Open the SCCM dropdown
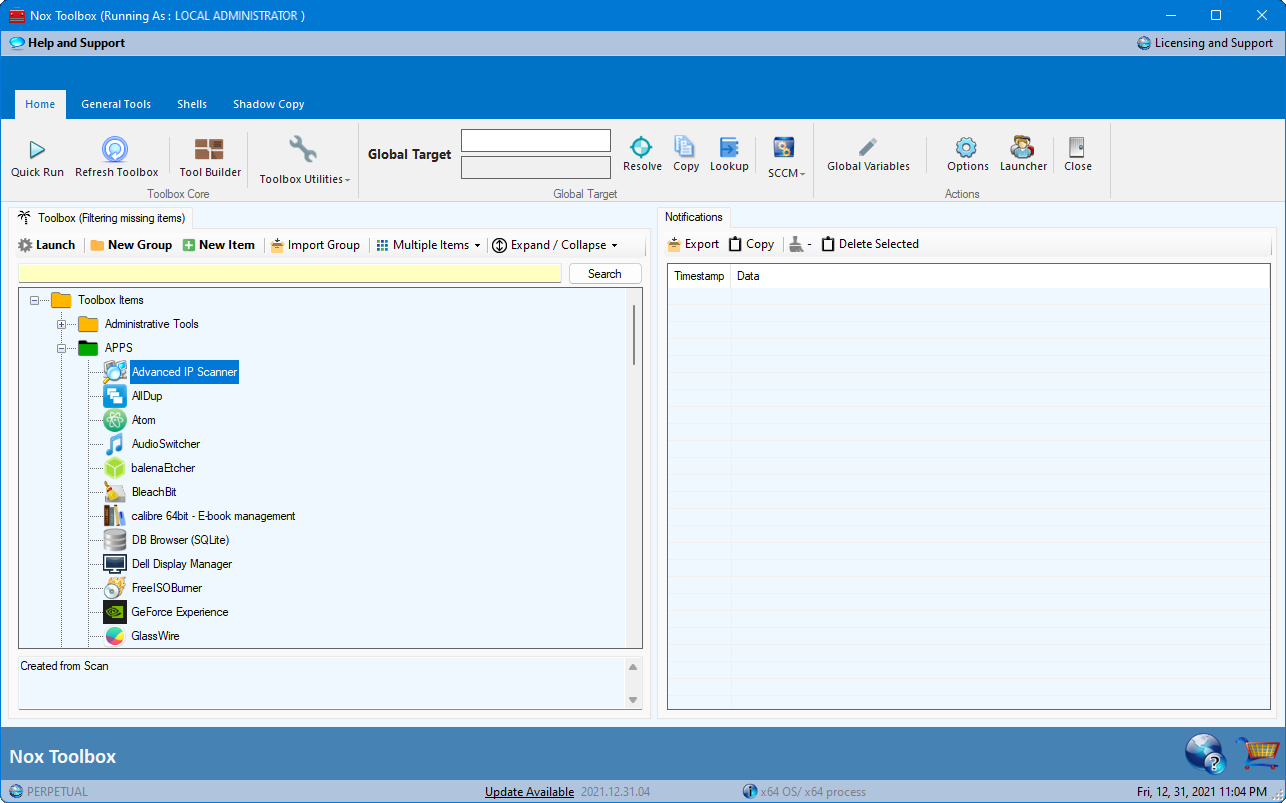 [786, 158]
